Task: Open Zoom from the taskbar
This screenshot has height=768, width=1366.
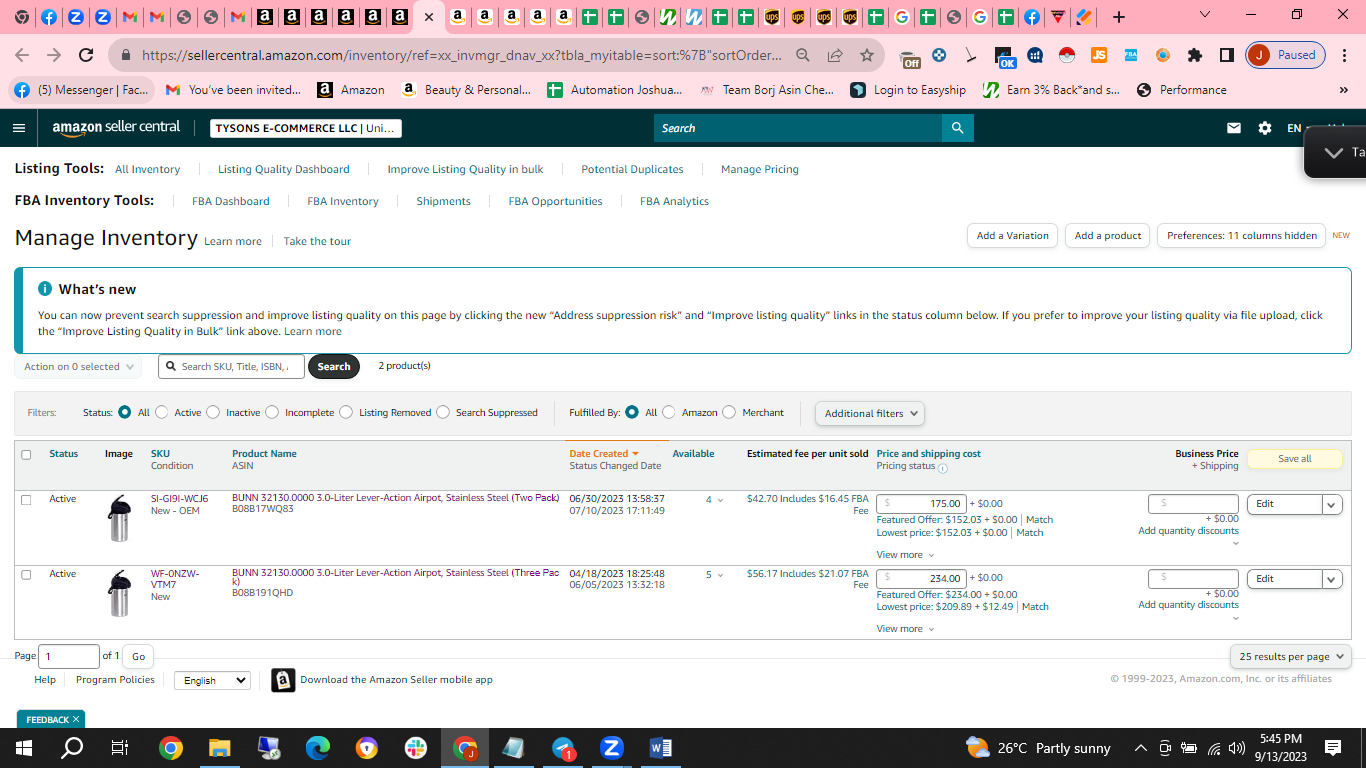Action: coord(612,748)
